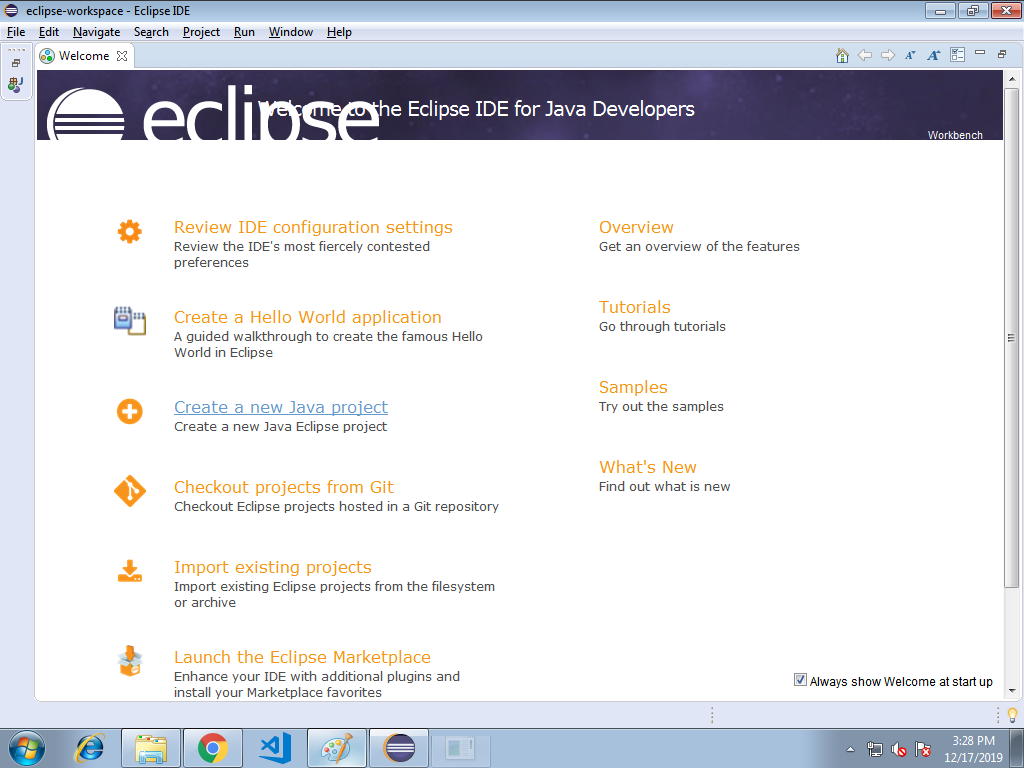Image resolution: width=1024 pixels, height=768 pixels.
Task: Click the light bulb tip icon
Action: tap(1012, 715)
